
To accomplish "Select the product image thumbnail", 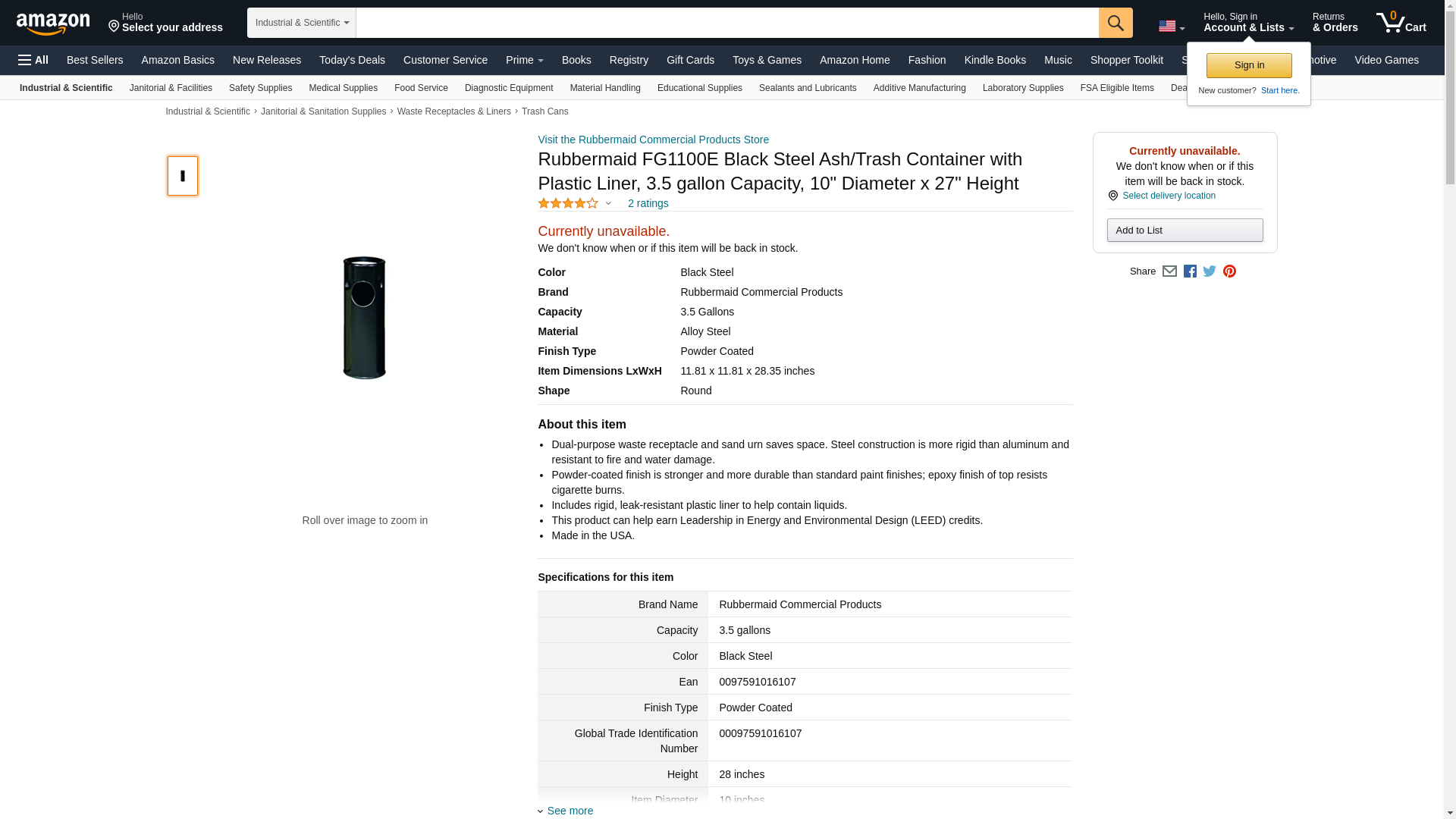I will click(183, 176).
